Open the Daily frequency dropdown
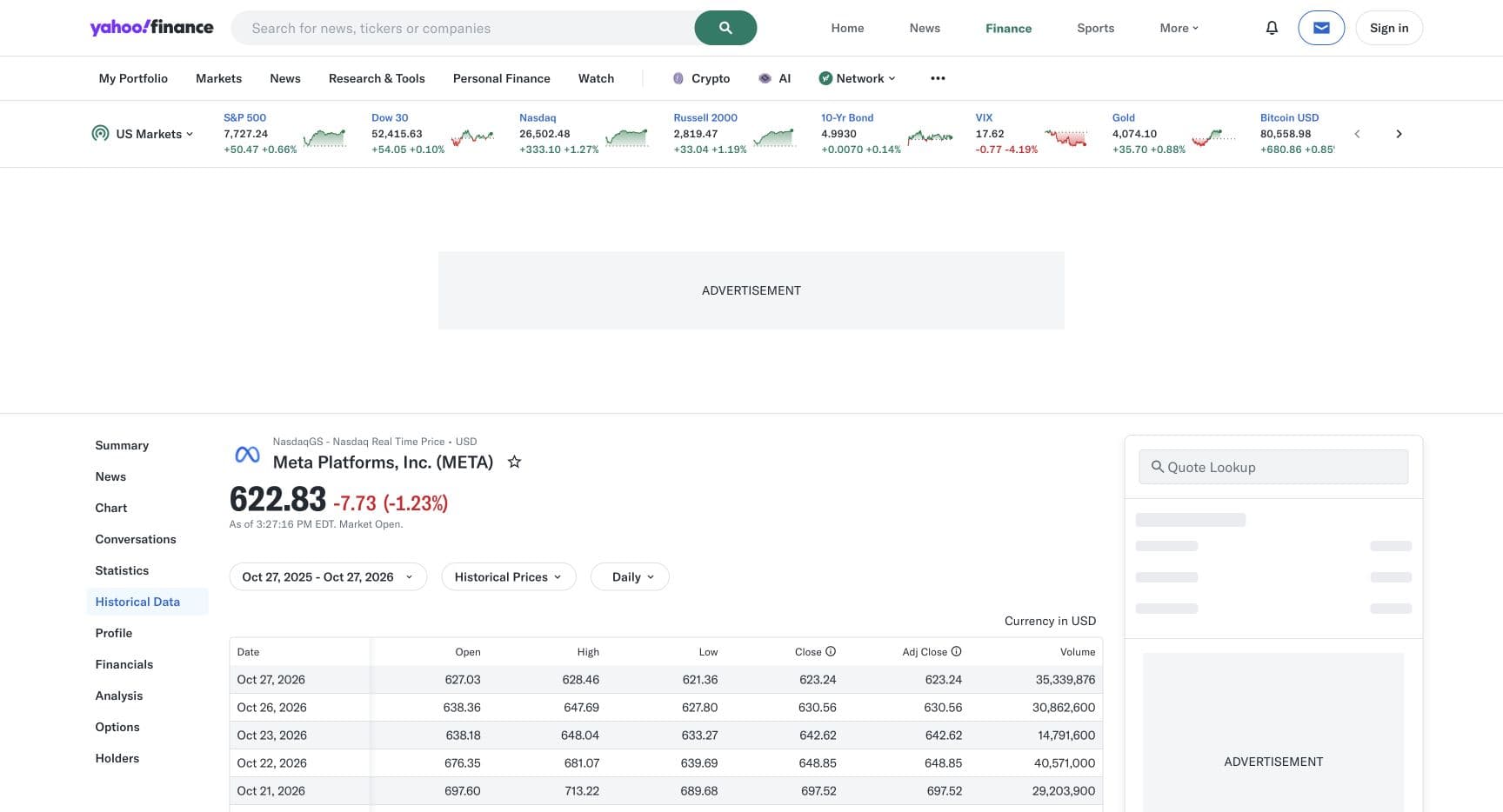The image size is (1503, 812). click(630, 576)
